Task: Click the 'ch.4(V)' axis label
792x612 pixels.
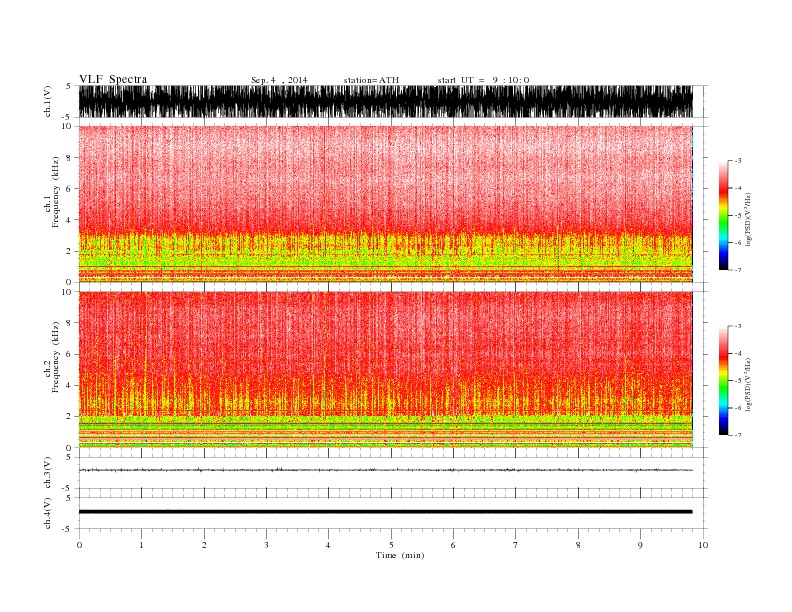Action: click(x=48, y=513)
